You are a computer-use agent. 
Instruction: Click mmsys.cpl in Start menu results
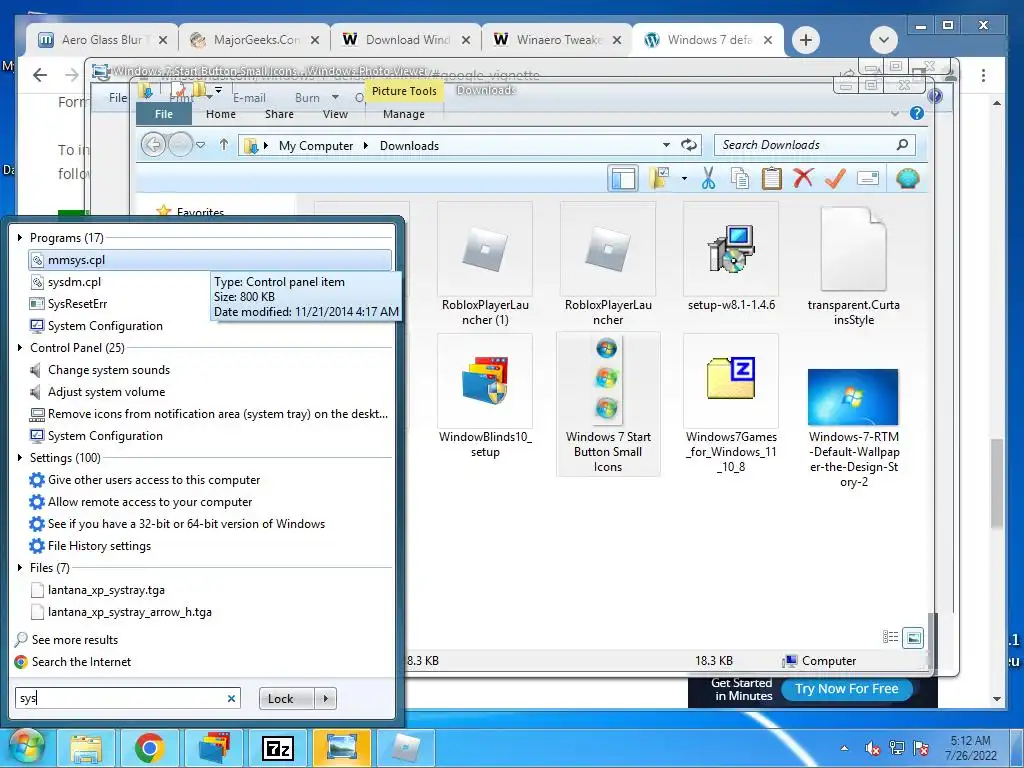pos(210,260)
